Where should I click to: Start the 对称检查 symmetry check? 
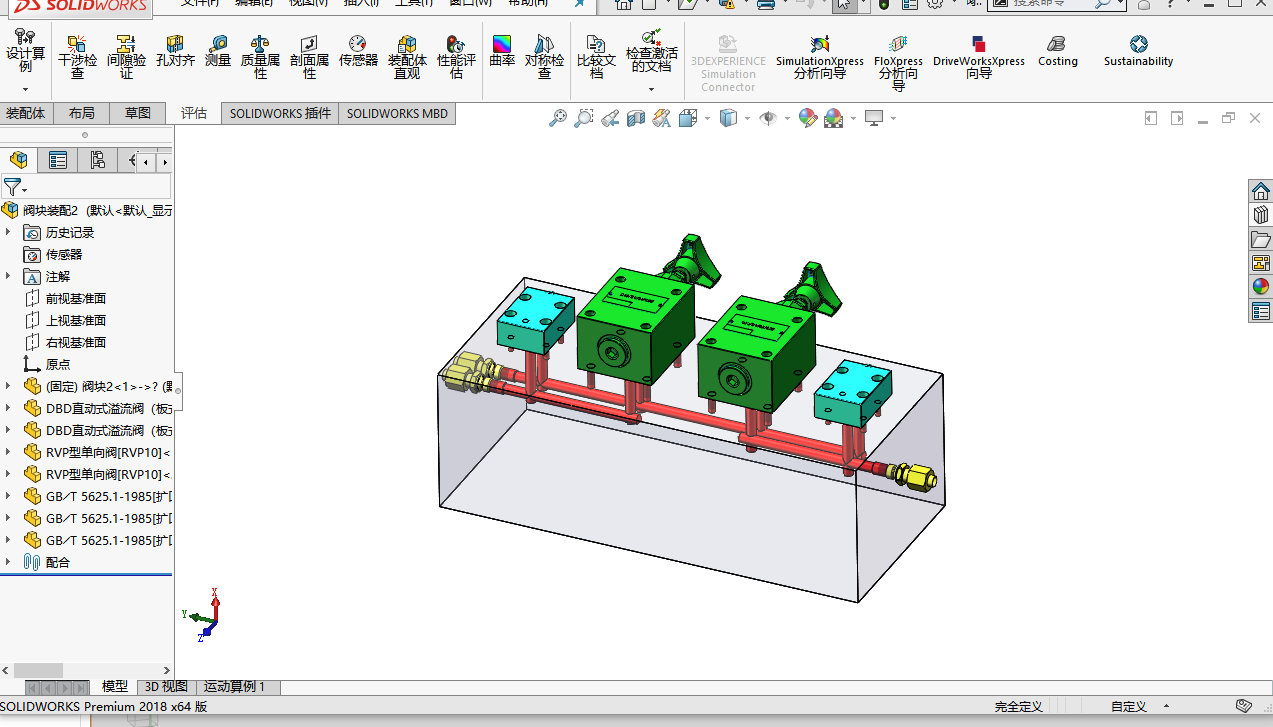coord(544,56)
